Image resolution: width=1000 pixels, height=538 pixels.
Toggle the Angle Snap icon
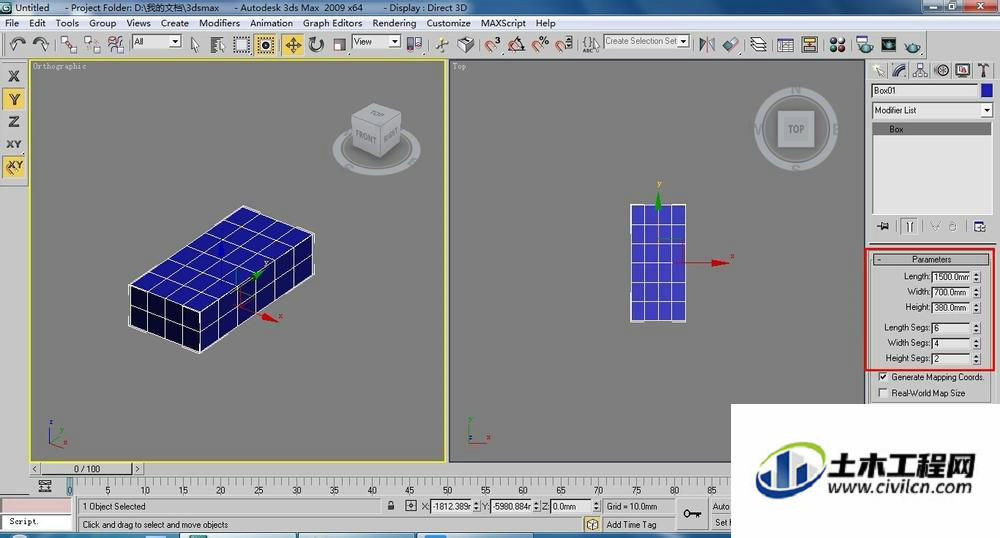point(516,44)
